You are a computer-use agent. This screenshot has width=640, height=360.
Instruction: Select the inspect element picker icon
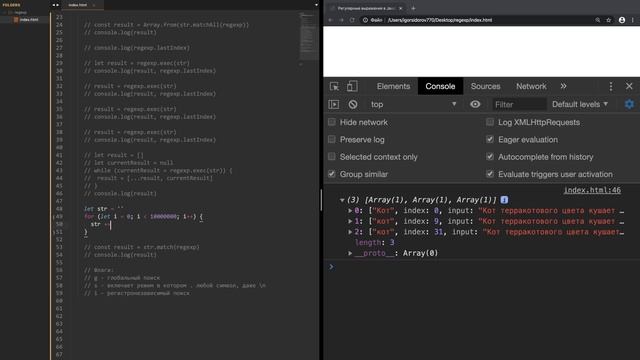point(334,87)
